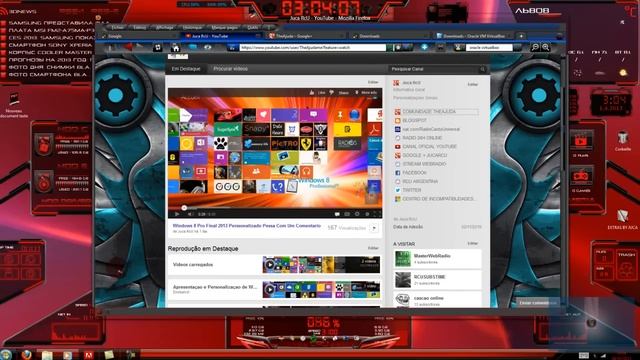Open the COMUNIDADE THEAJUDA link
The image size is (640, 360).
coord(429,111)
